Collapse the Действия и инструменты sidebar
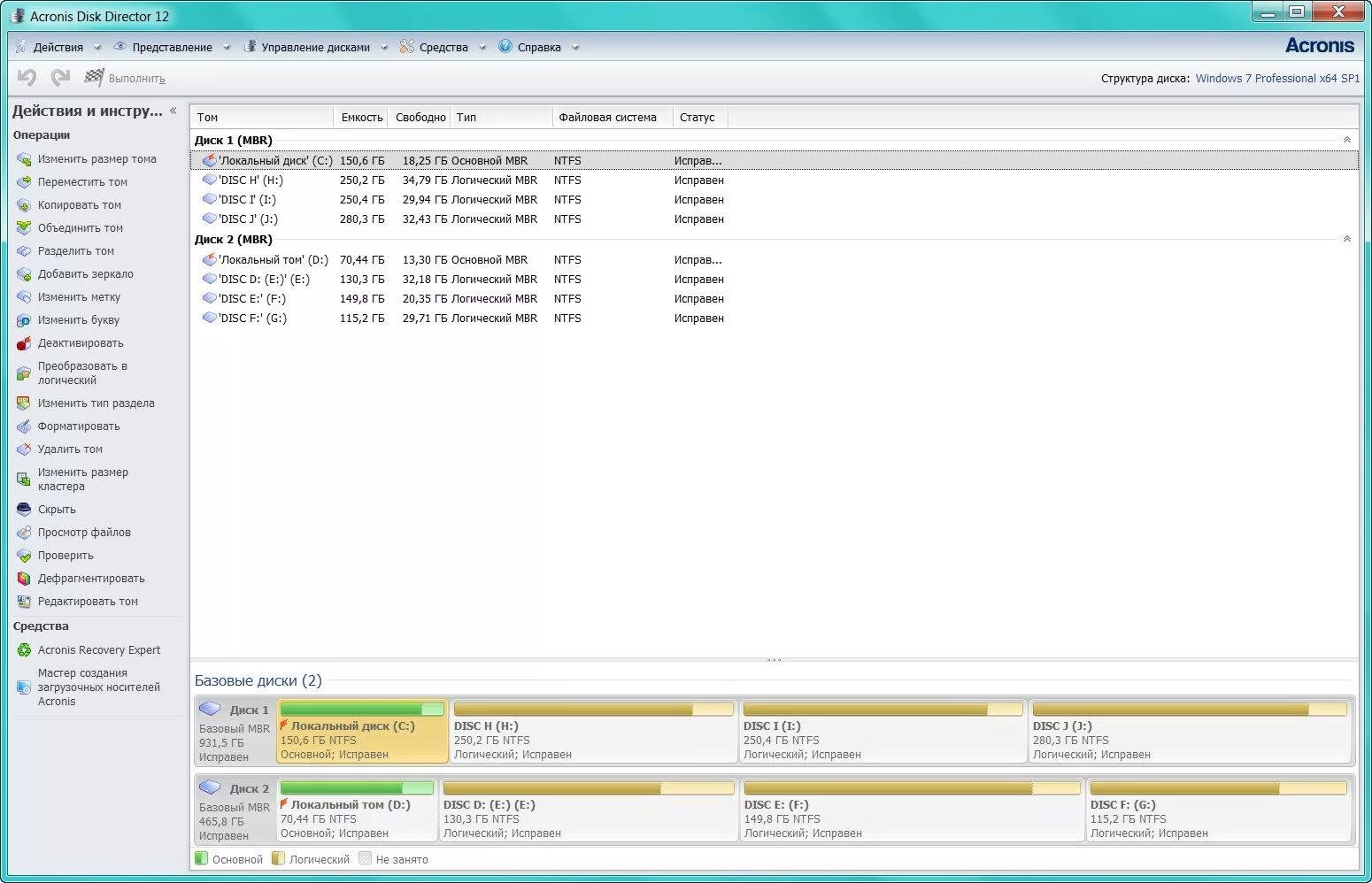This screenshot has width=1372, height=883. point(173,111)
